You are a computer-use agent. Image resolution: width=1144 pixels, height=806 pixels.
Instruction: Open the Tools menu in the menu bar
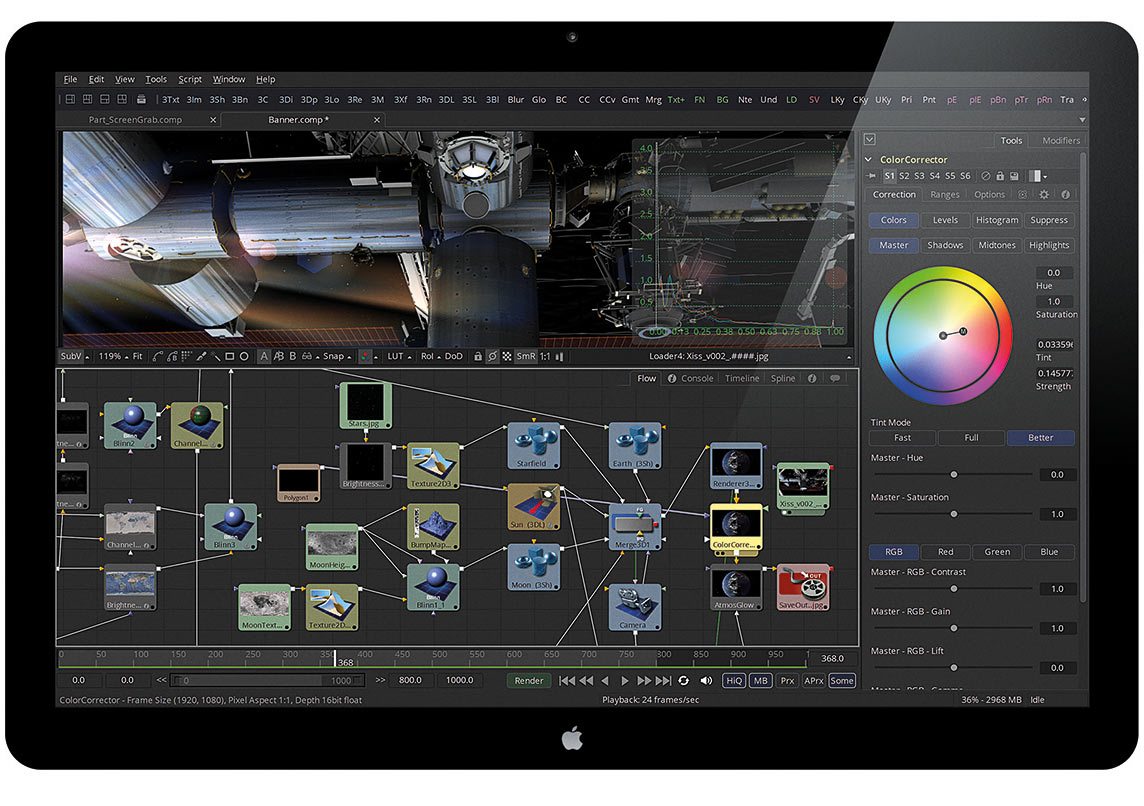click(156, 79)
